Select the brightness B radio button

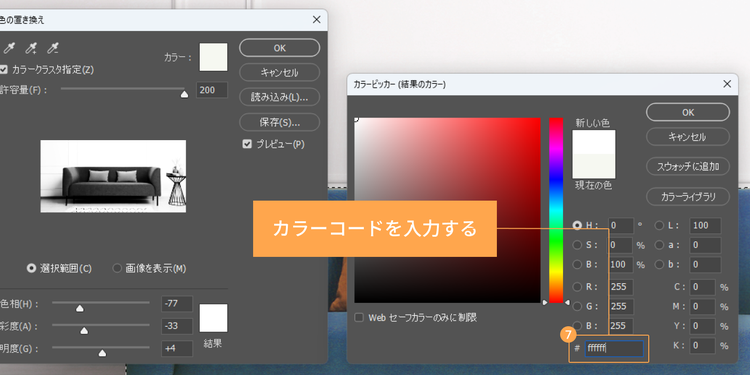(577, 265)
